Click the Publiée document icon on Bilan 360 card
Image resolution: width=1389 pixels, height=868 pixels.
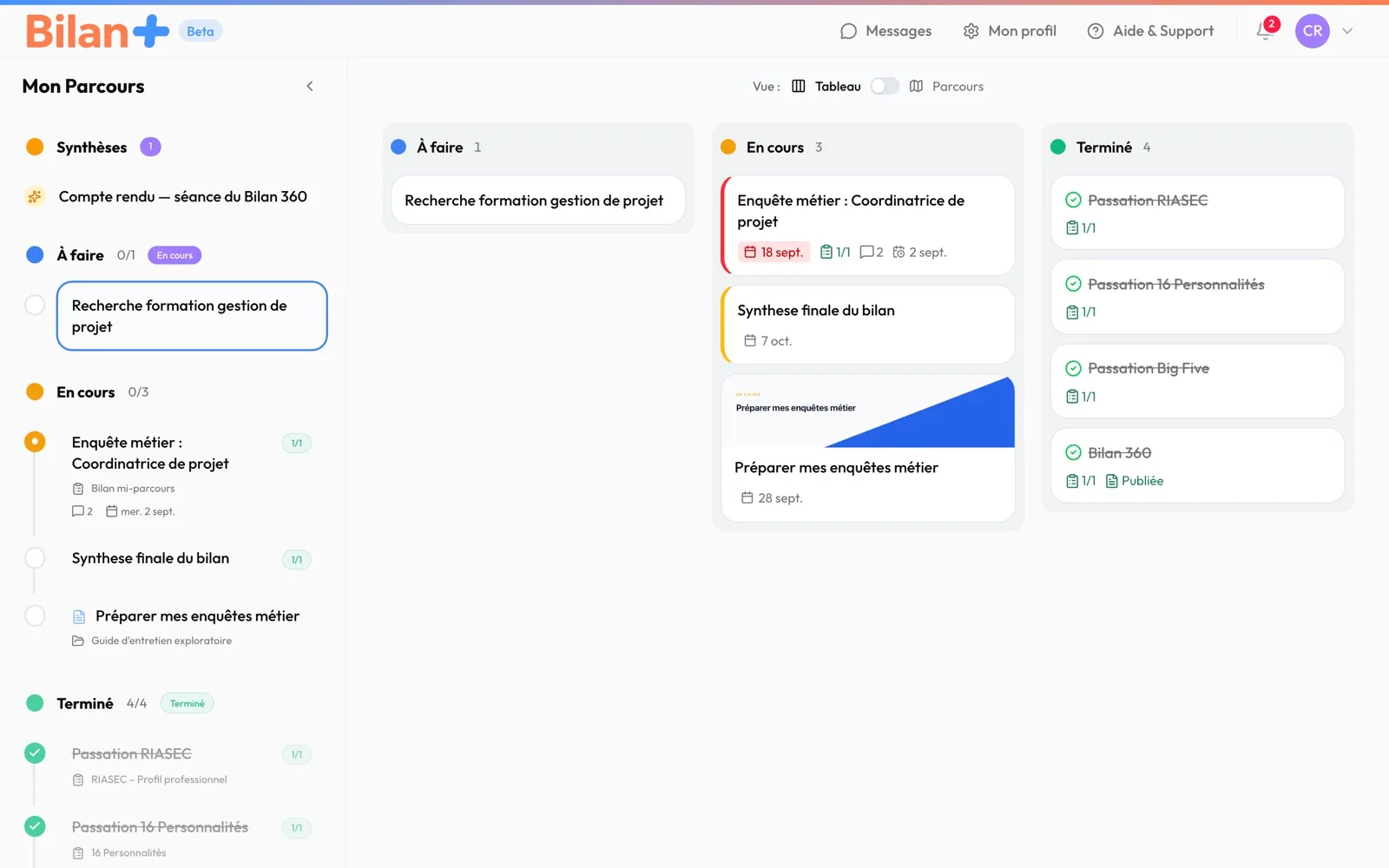1111,481
